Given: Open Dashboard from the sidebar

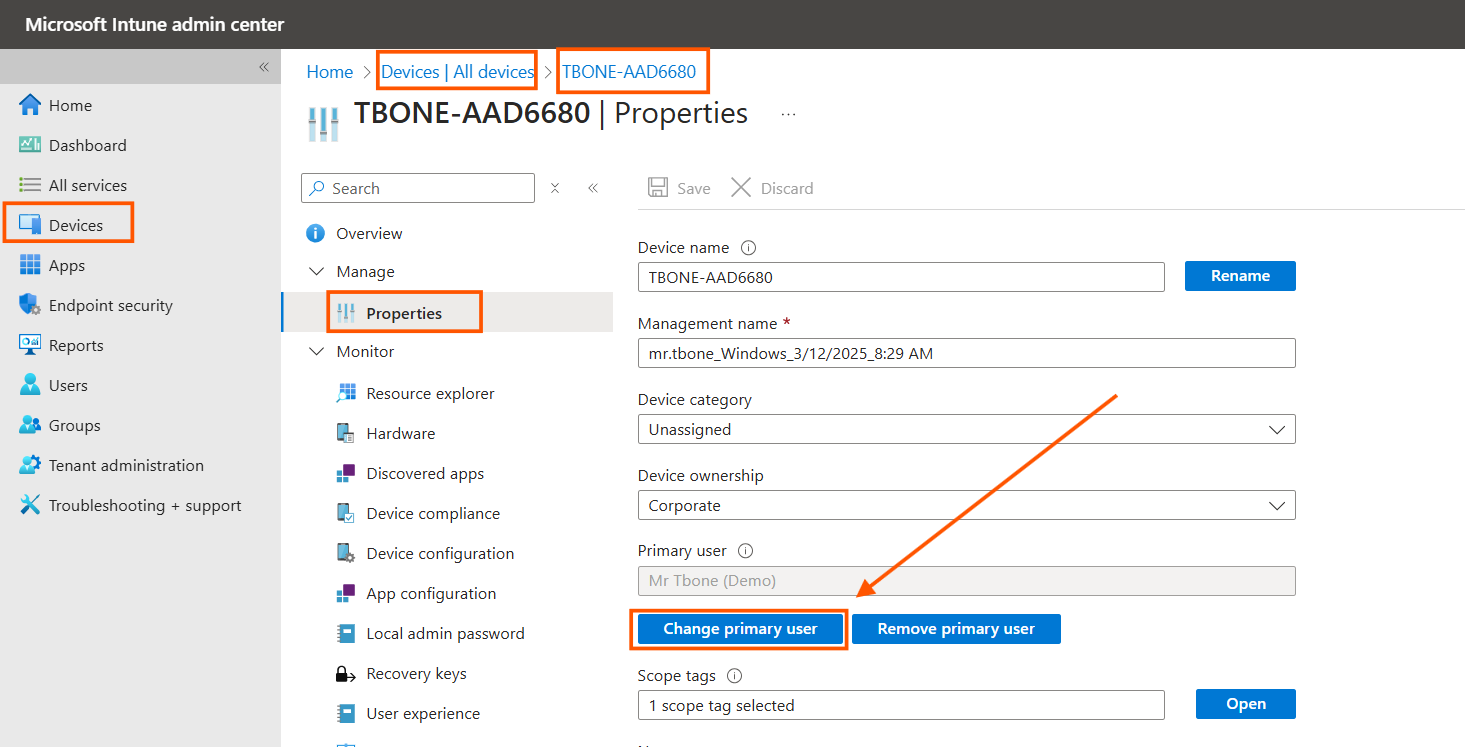Looking at the screenshot, I should 88,145.
